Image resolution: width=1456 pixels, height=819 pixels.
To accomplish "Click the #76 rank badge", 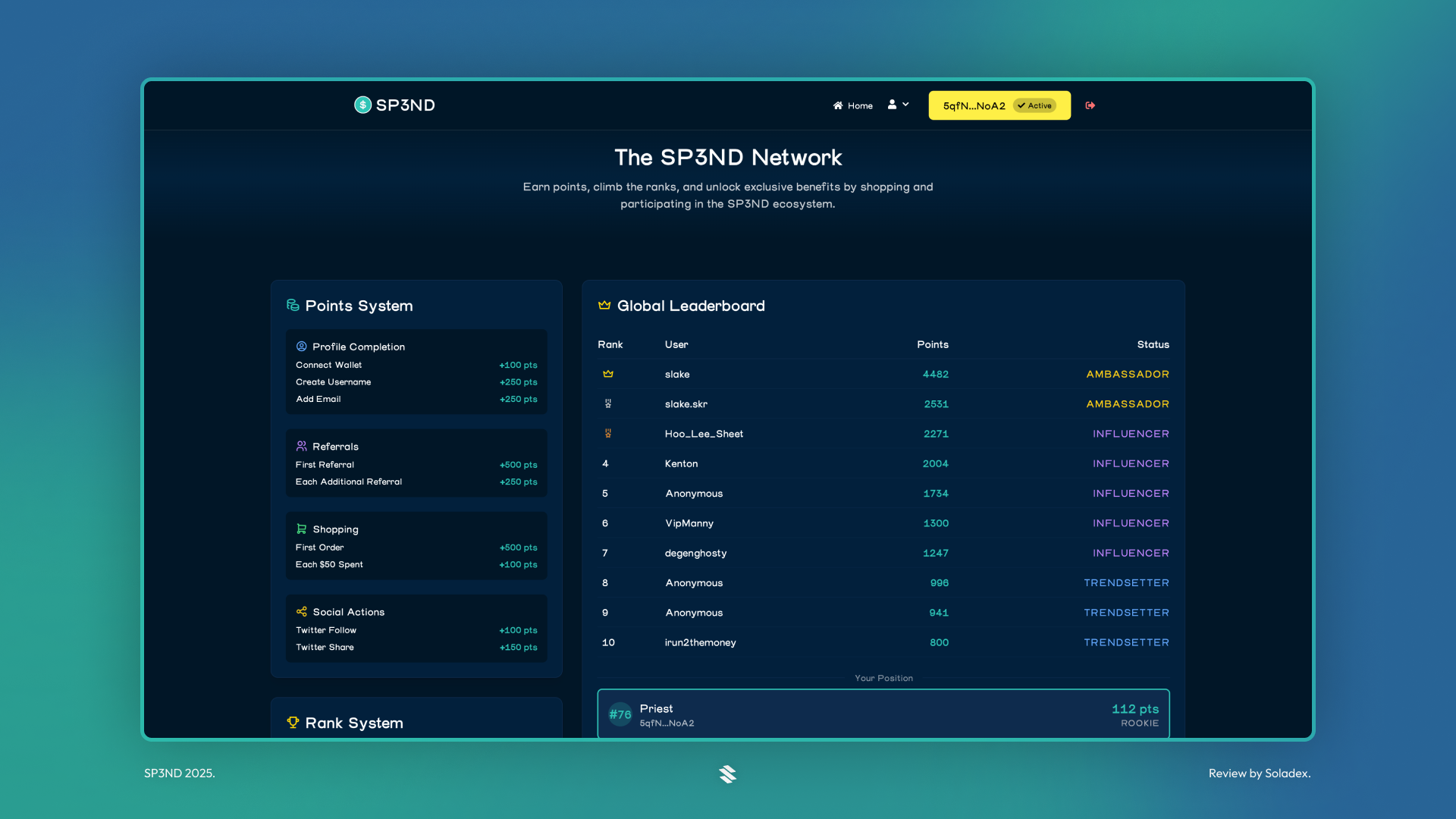I will [620, 714].
